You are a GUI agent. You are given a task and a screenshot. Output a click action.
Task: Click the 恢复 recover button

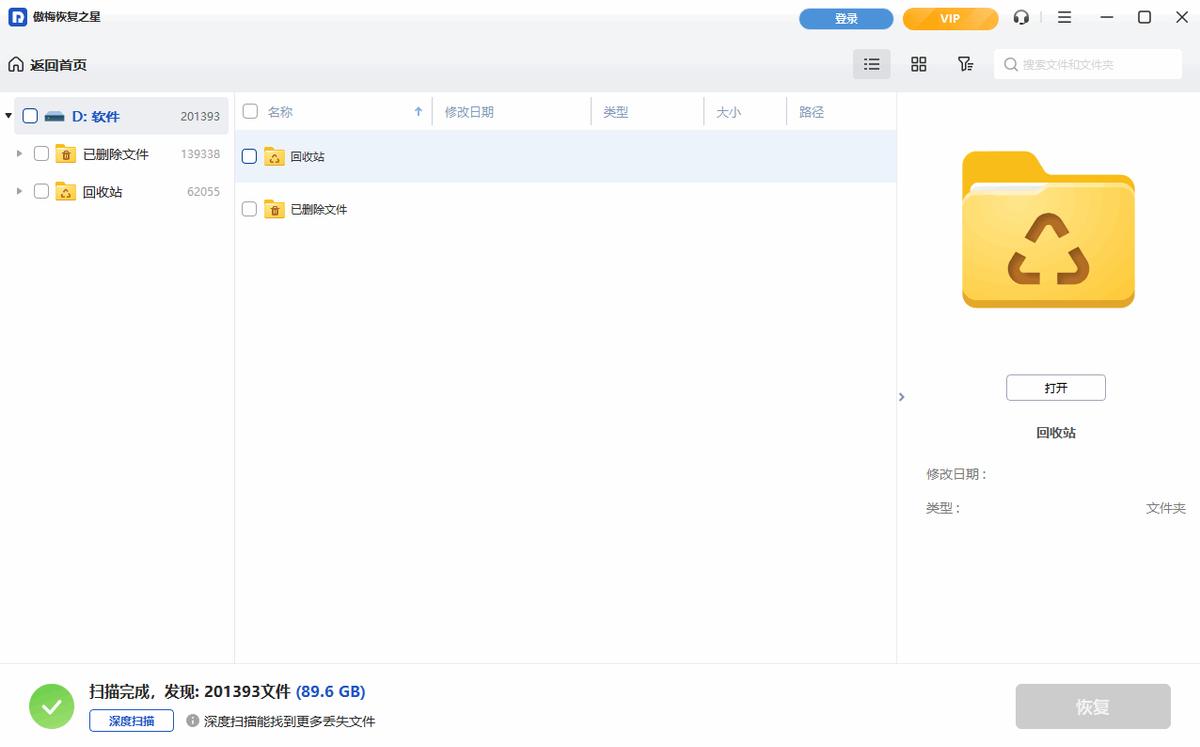point(1093,707)
